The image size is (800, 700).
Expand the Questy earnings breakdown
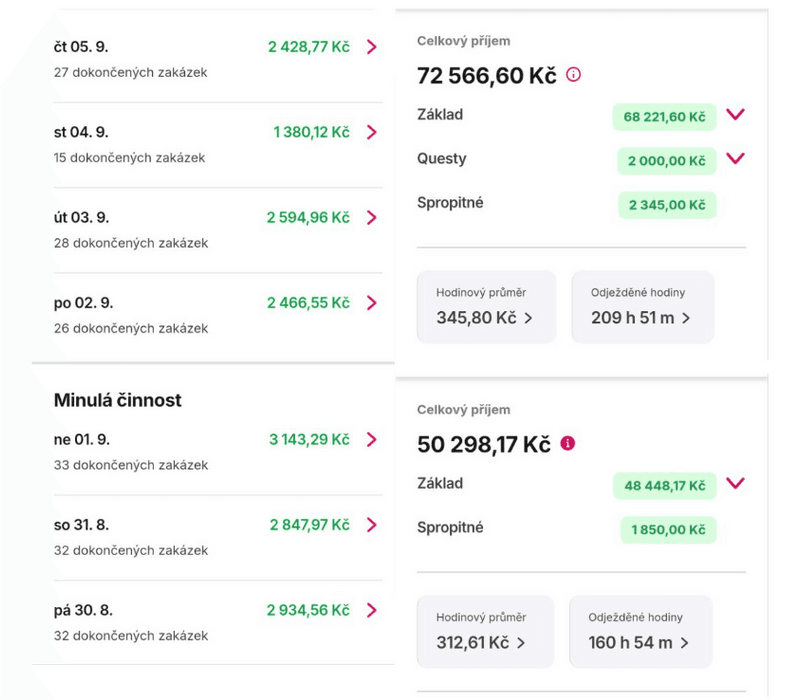[x=733, y=159]
